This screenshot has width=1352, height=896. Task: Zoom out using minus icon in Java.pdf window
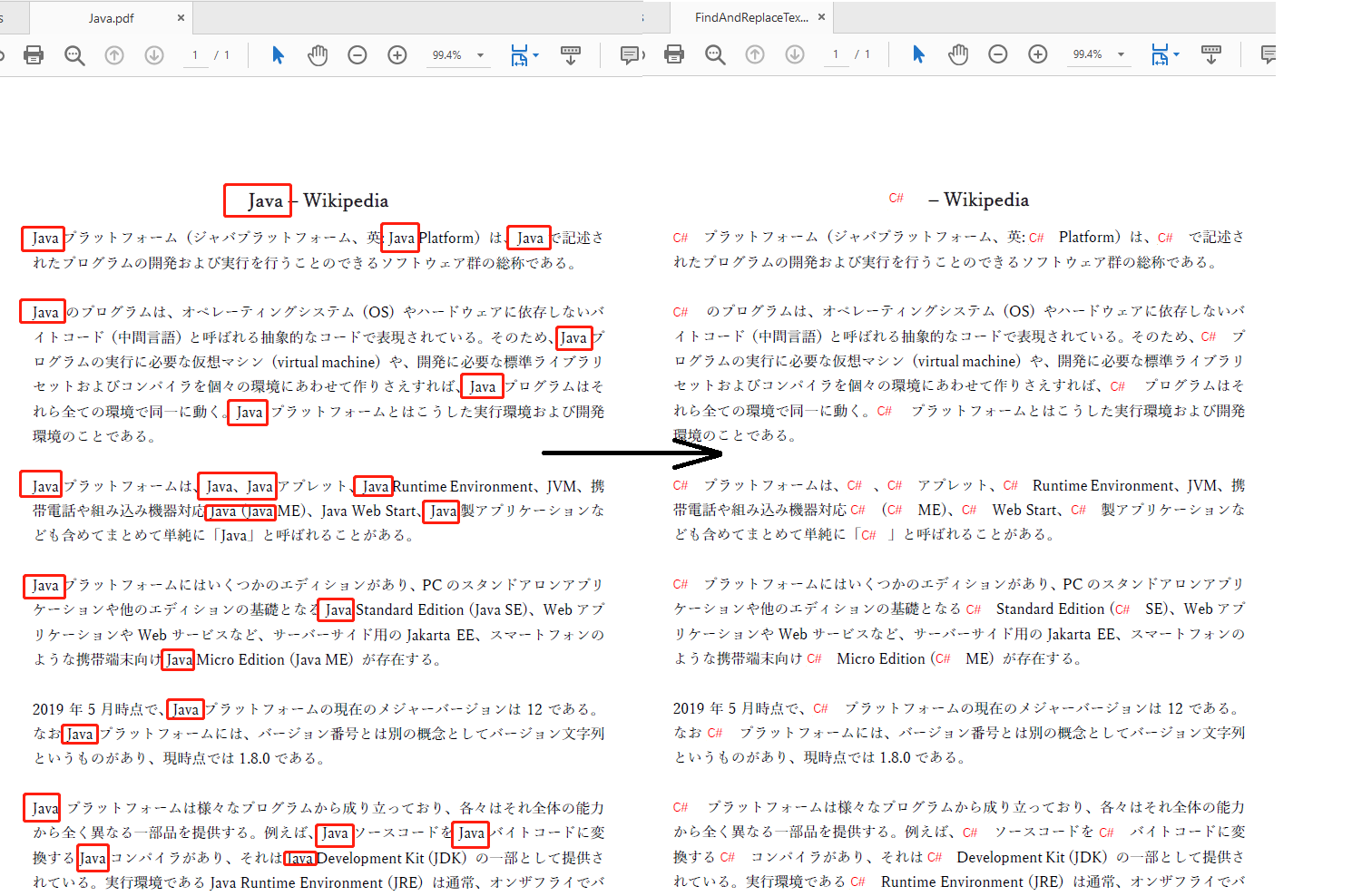click(x=358, y=55)
